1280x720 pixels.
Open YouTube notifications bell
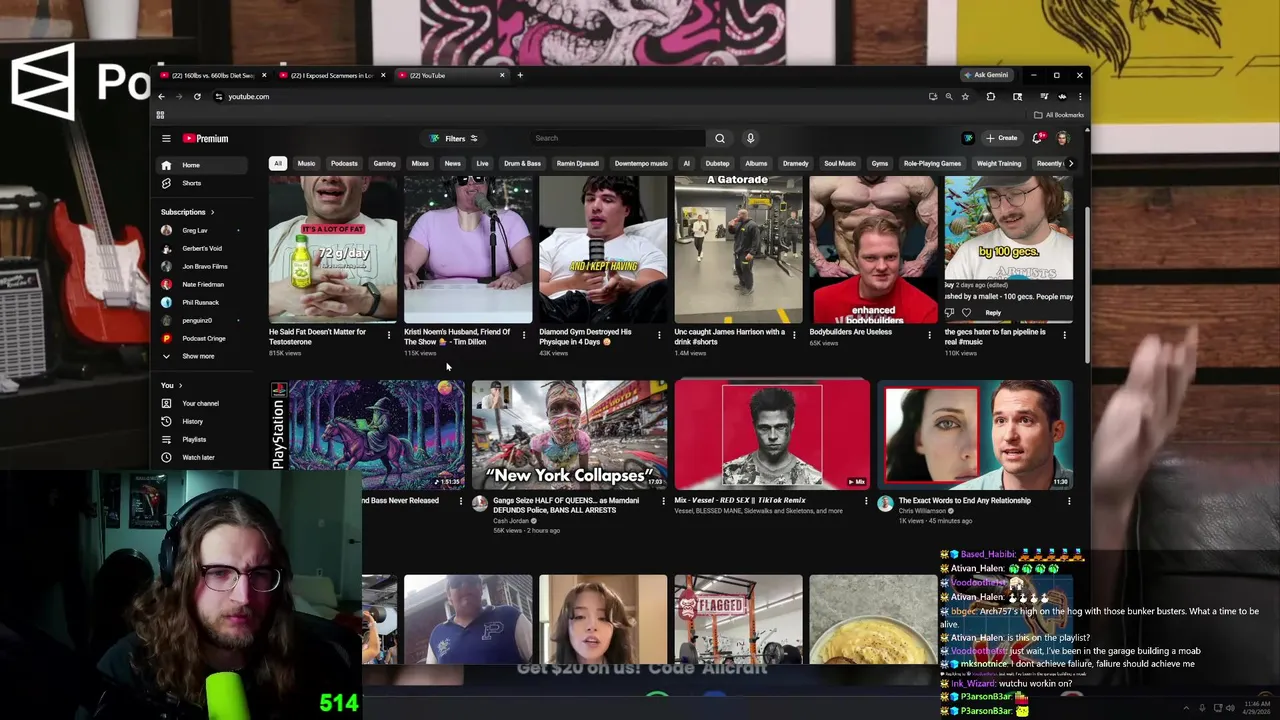tap(1038, 138)
